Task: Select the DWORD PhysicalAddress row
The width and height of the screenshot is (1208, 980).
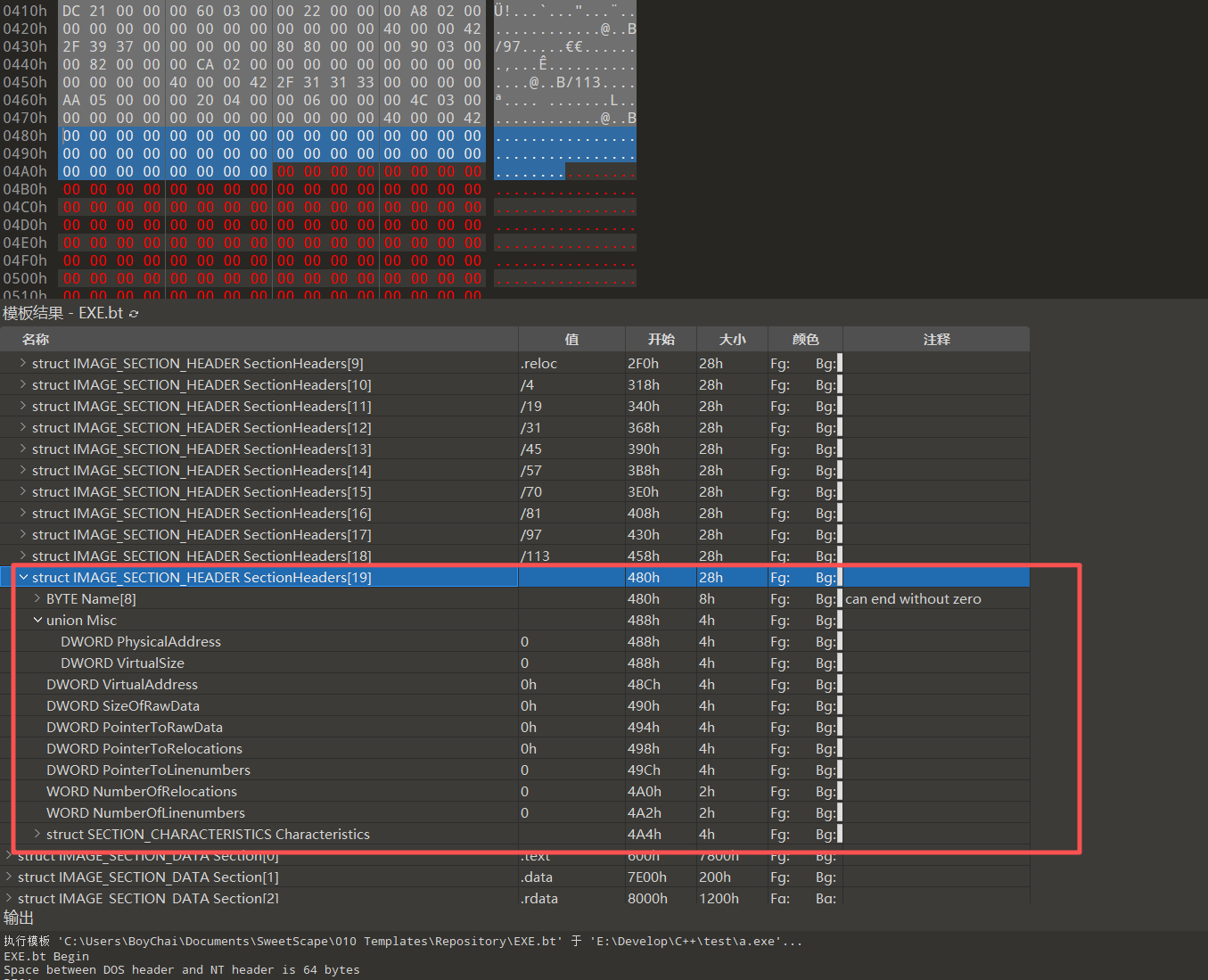Action: (x=141, y=641)
